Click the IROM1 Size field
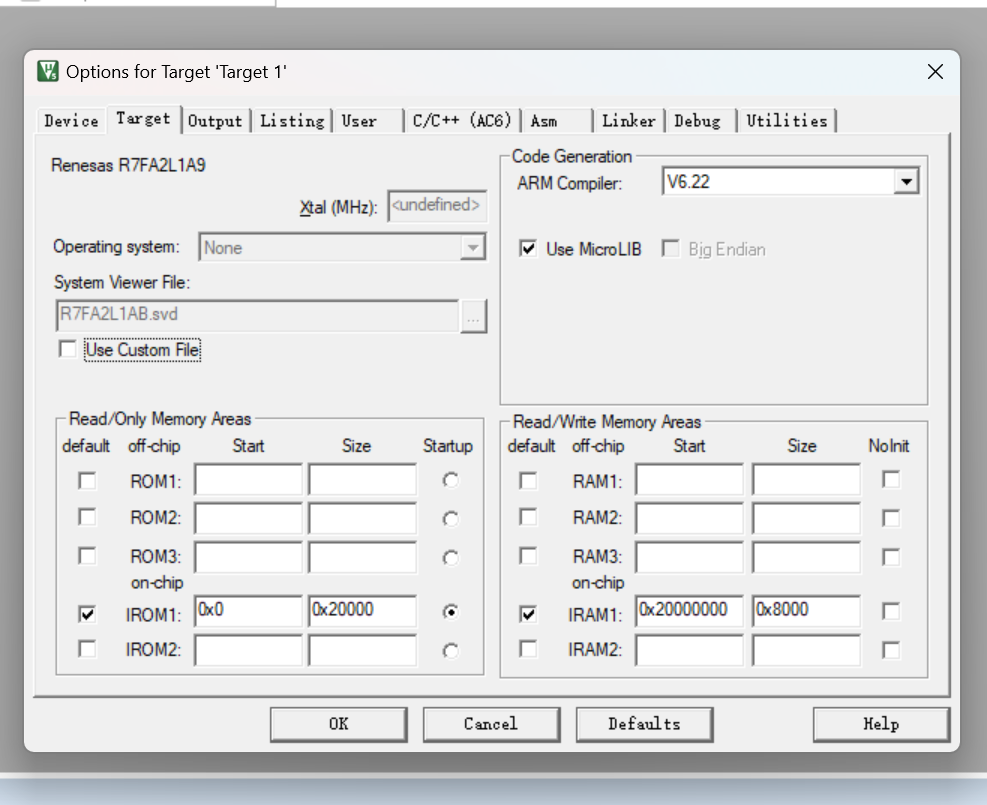This screenshot has width=987, height=805. point(363,611)
